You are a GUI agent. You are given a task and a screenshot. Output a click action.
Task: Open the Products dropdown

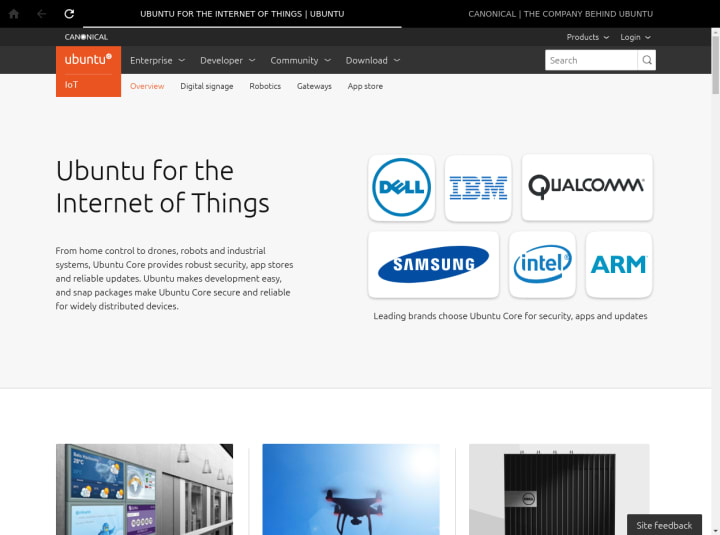pos(587,37)
